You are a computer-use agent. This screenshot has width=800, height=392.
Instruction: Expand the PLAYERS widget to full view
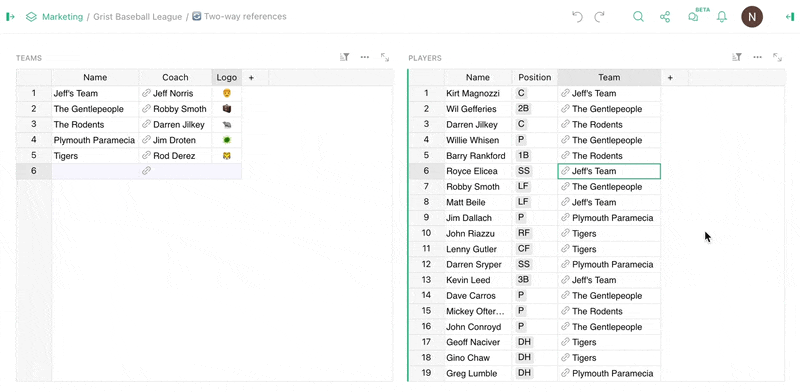pos(778,57)
